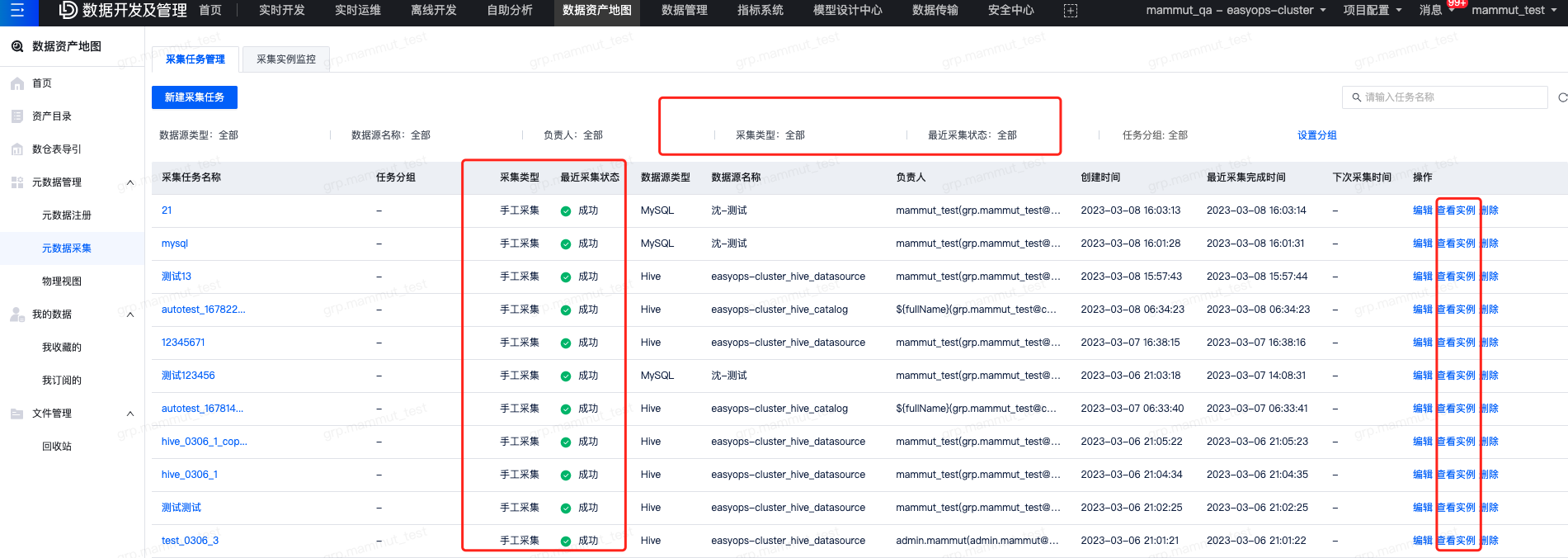Click the 数仓表导引 icon in sidebar

click(17, 149)
